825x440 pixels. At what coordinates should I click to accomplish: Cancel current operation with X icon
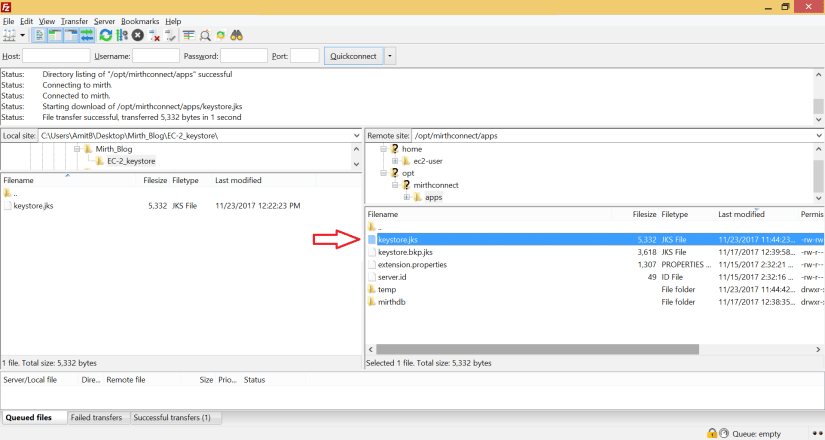click(138, 36)
